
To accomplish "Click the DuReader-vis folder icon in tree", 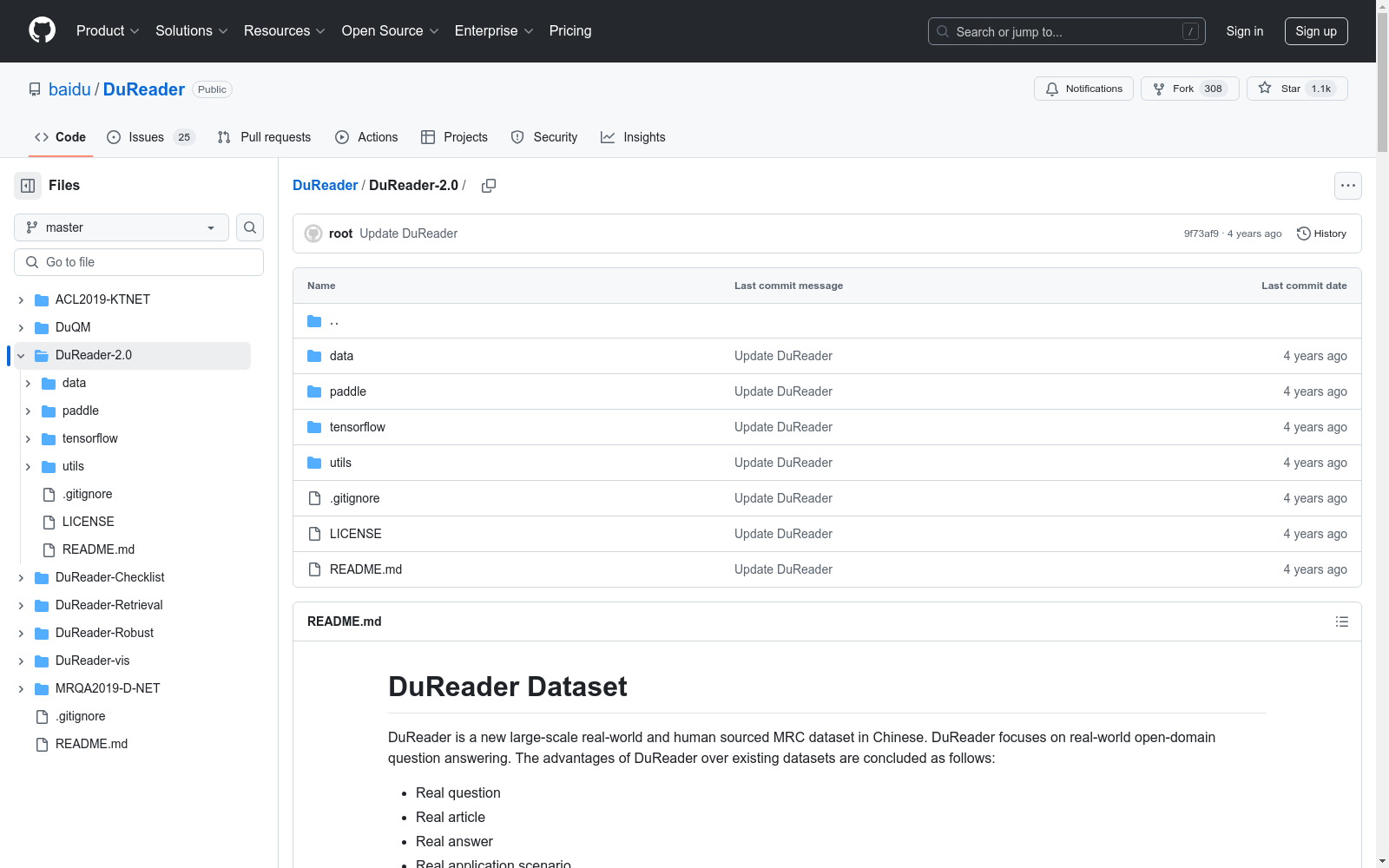I will click(x=42, y=661).
